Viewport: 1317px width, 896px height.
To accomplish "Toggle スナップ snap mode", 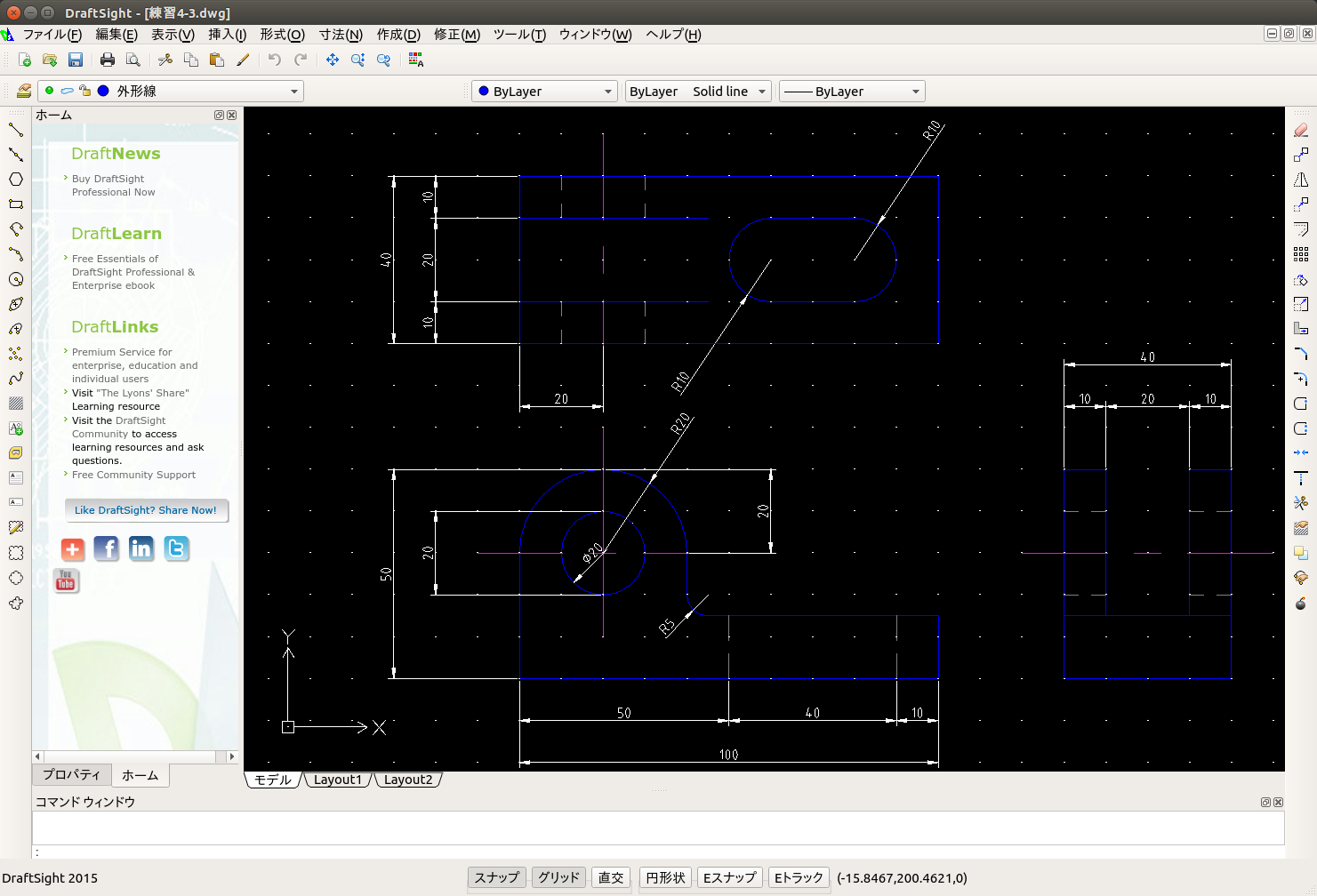I will coord(497,877).
